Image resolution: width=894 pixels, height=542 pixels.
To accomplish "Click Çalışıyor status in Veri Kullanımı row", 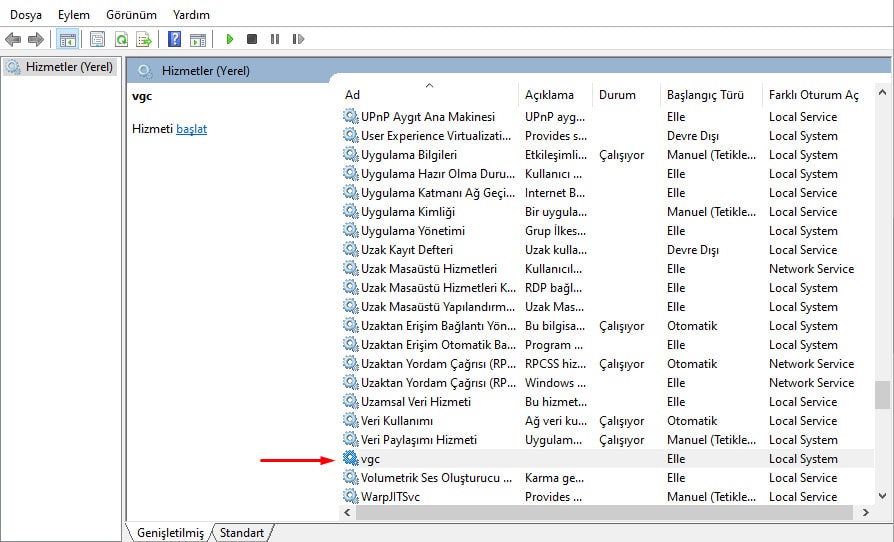I will [x=621, y=421].
